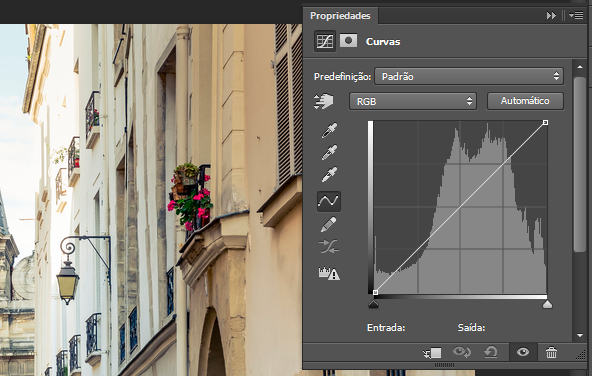Viewport: 592px width, 376px height.
Task: Open the RGB channel dropdown
Action: tap(413, 101)
